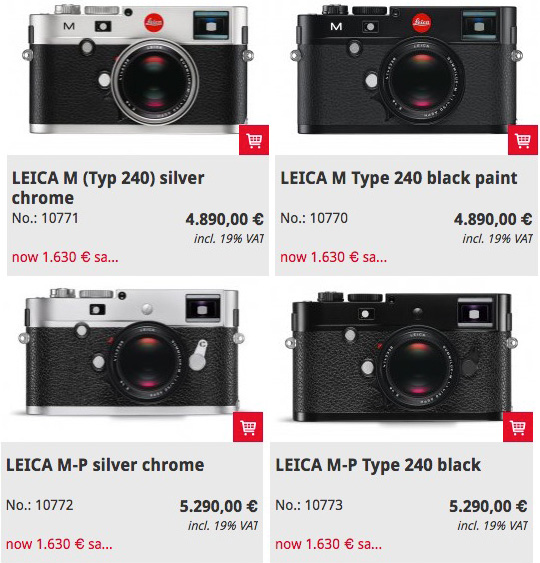This screenshot has width=540, height=563.
Task: Click product number No.: 10772
Action: tap(39, 505)
